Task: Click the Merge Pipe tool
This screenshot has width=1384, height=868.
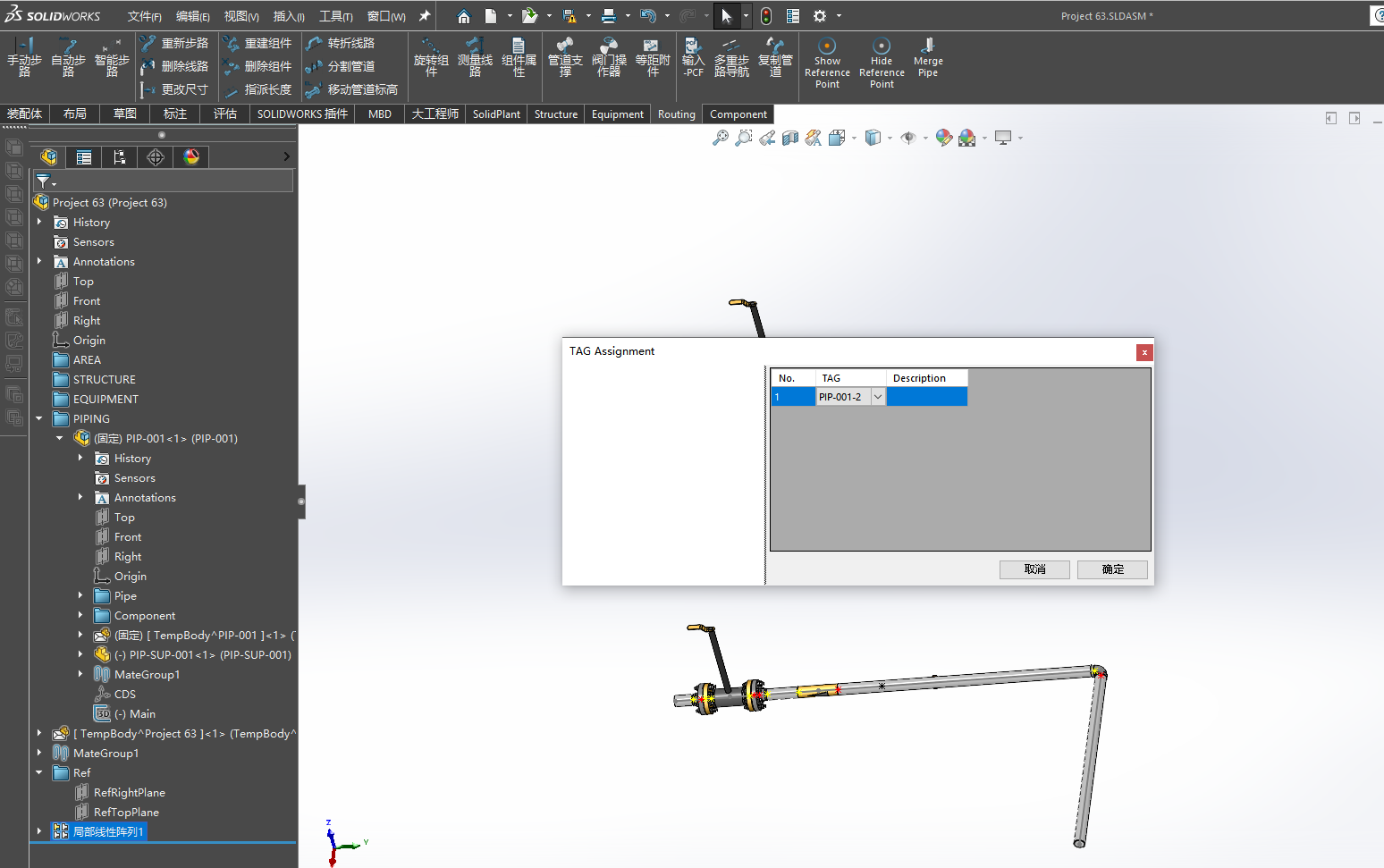Action: [928, 58]
